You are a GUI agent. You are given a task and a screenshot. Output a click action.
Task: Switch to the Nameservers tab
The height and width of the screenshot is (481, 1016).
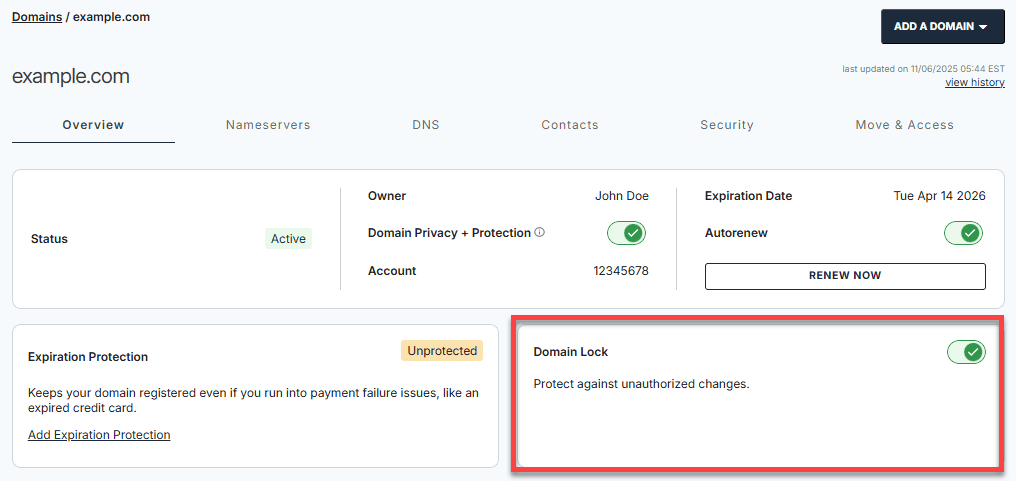pos(268,125)
